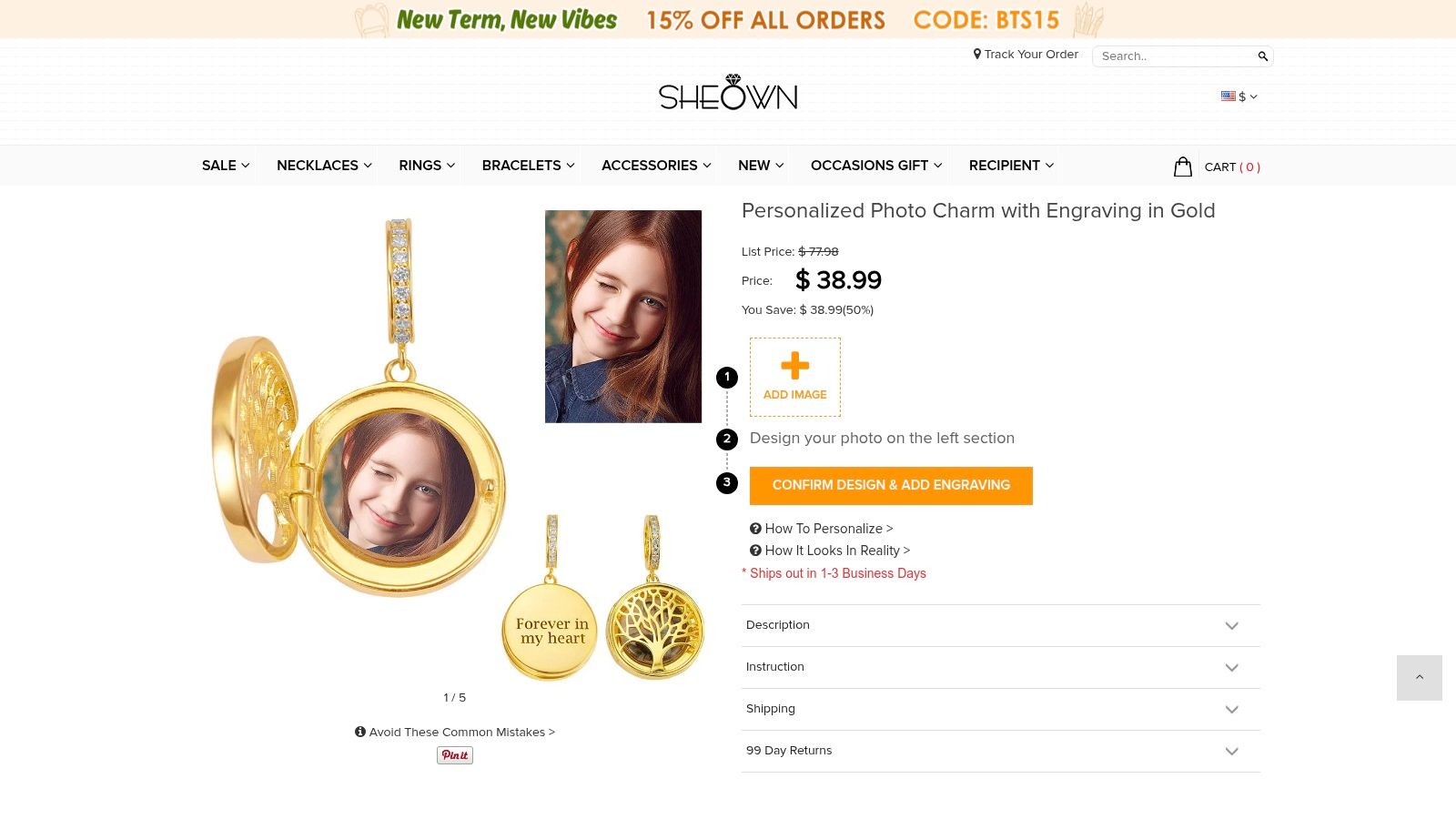This screenshot has height=819, width=1456.
Task: Click the search magnifier icon
Action: (1262, 56)
